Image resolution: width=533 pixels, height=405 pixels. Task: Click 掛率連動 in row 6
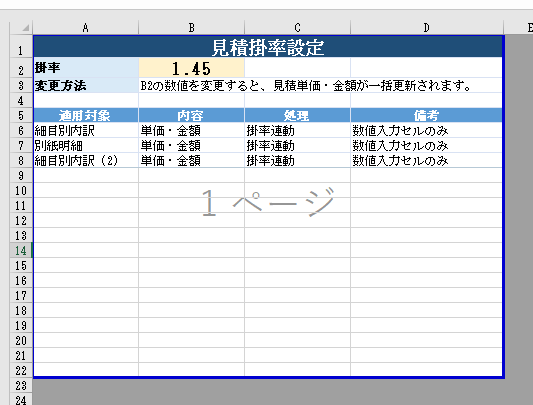pos(297,130)
